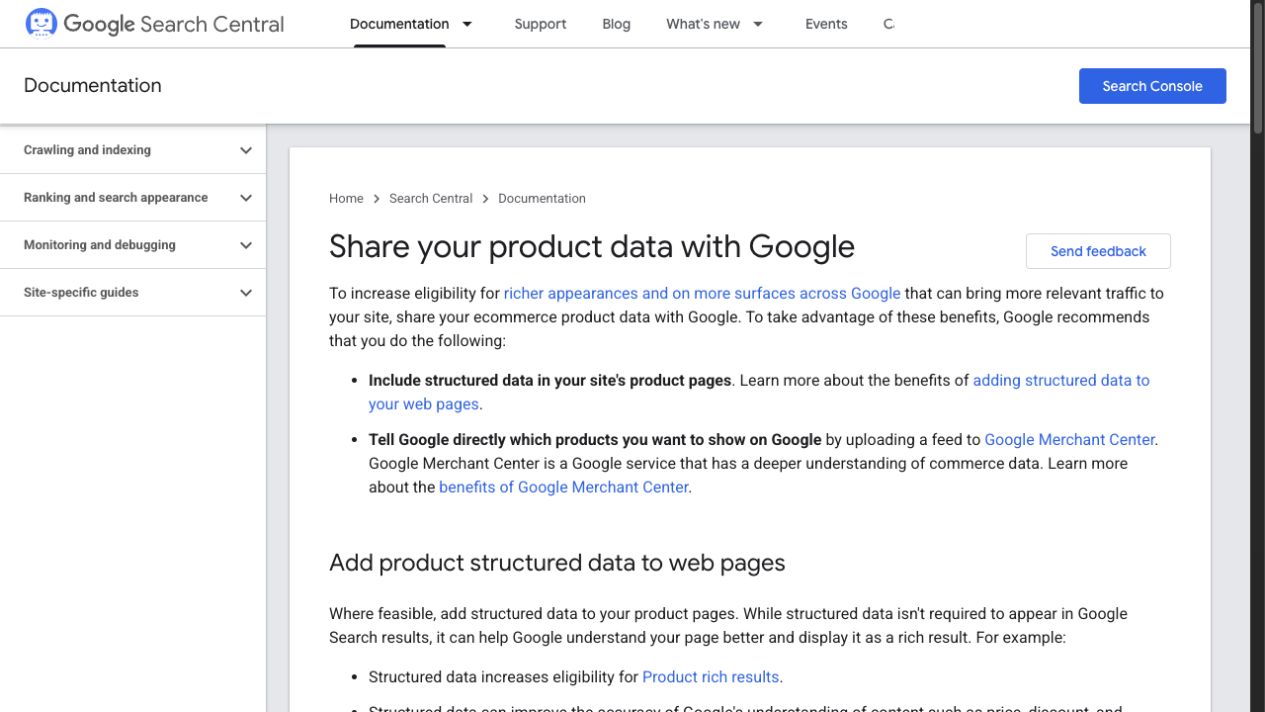Viewport: 1265px width, 712px height.
Task: Click the Send feedback button
Action: (1098, 251)
